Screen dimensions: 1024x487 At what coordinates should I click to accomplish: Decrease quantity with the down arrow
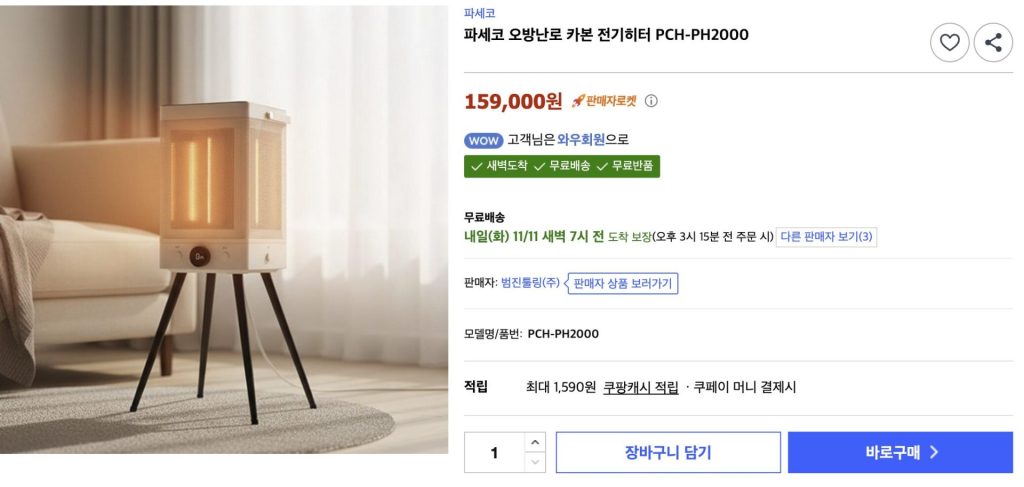(535, 462)
